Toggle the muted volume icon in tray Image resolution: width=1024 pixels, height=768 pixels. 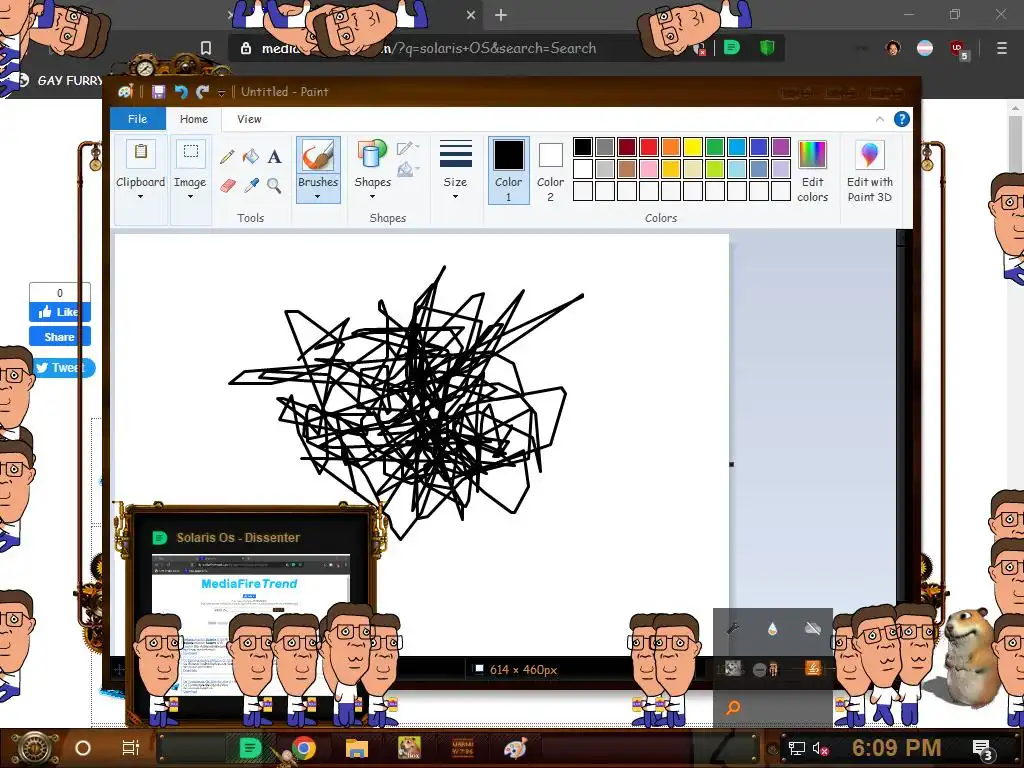point(818,748)
